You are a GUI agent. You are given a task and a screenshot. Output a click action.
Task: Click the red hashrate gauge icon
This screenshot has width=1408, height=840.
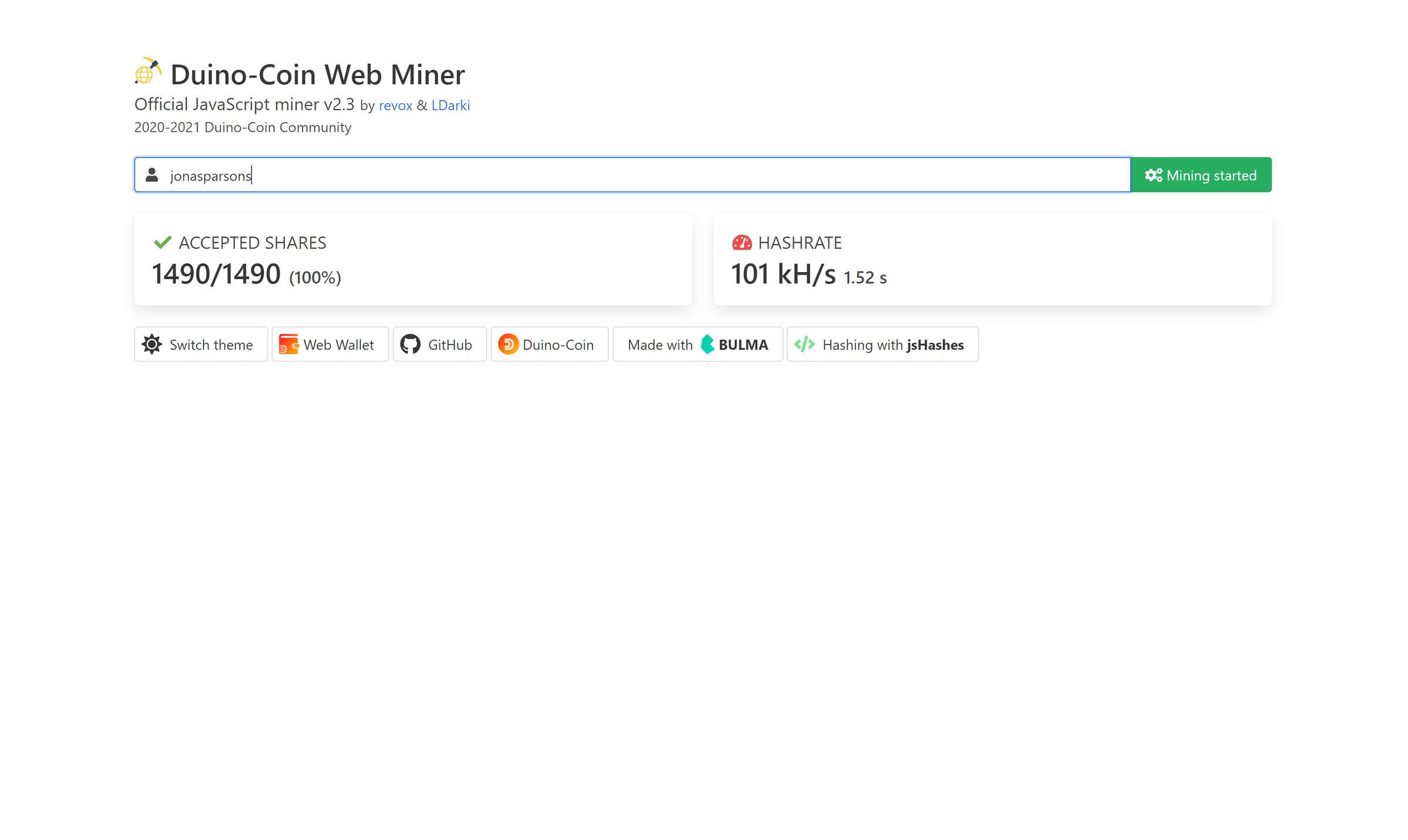(x=743, y=242)
